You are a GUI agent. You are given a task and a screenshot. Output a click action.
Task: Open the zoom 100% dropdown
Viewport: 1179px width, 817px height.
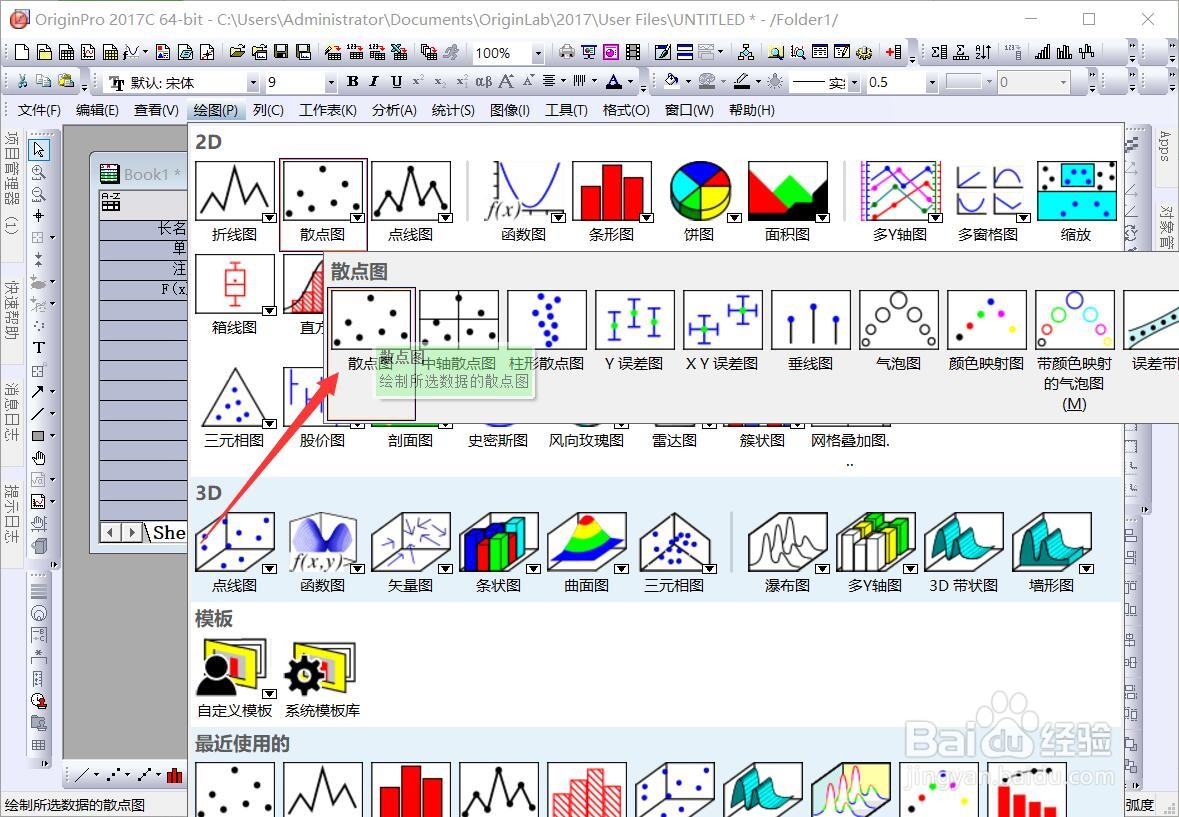[x=537, y=53]
